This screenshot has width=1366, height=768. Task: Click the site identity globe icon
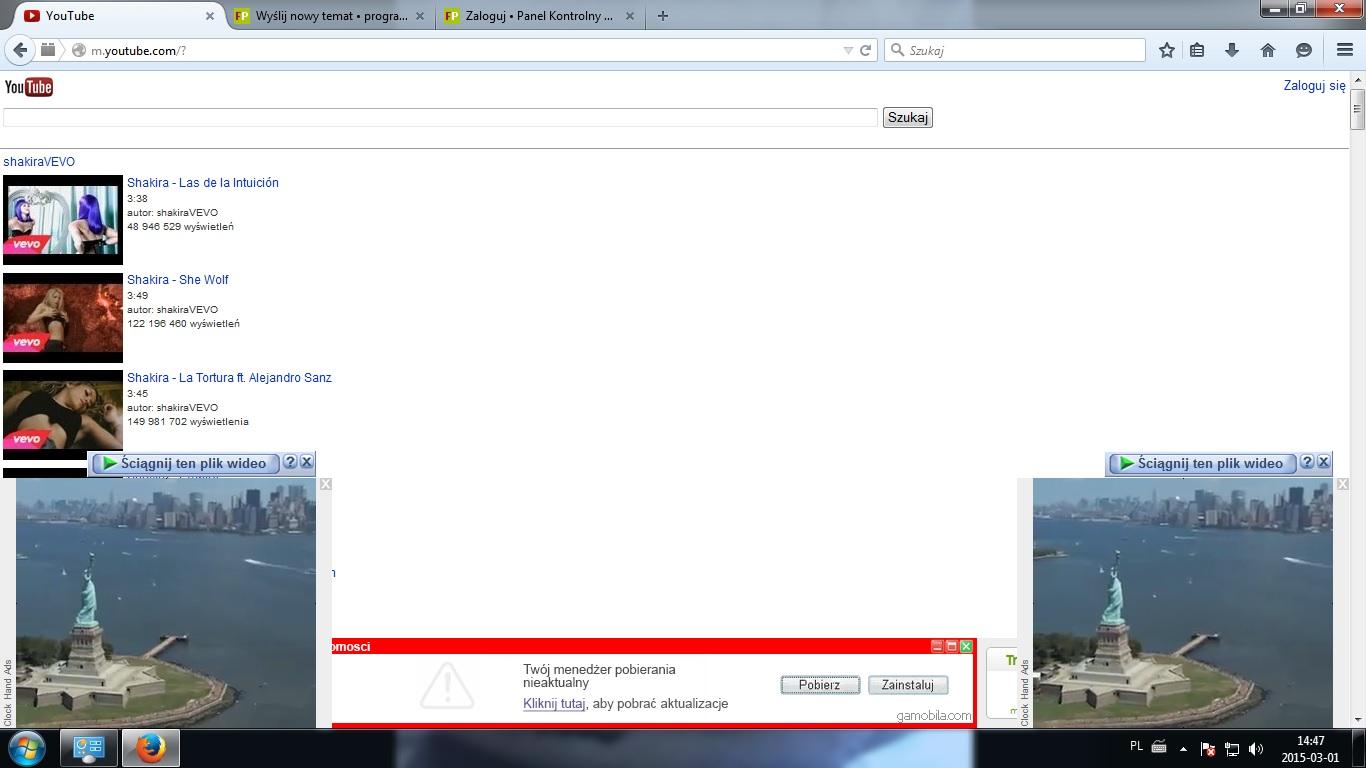(x=79, y=50)
